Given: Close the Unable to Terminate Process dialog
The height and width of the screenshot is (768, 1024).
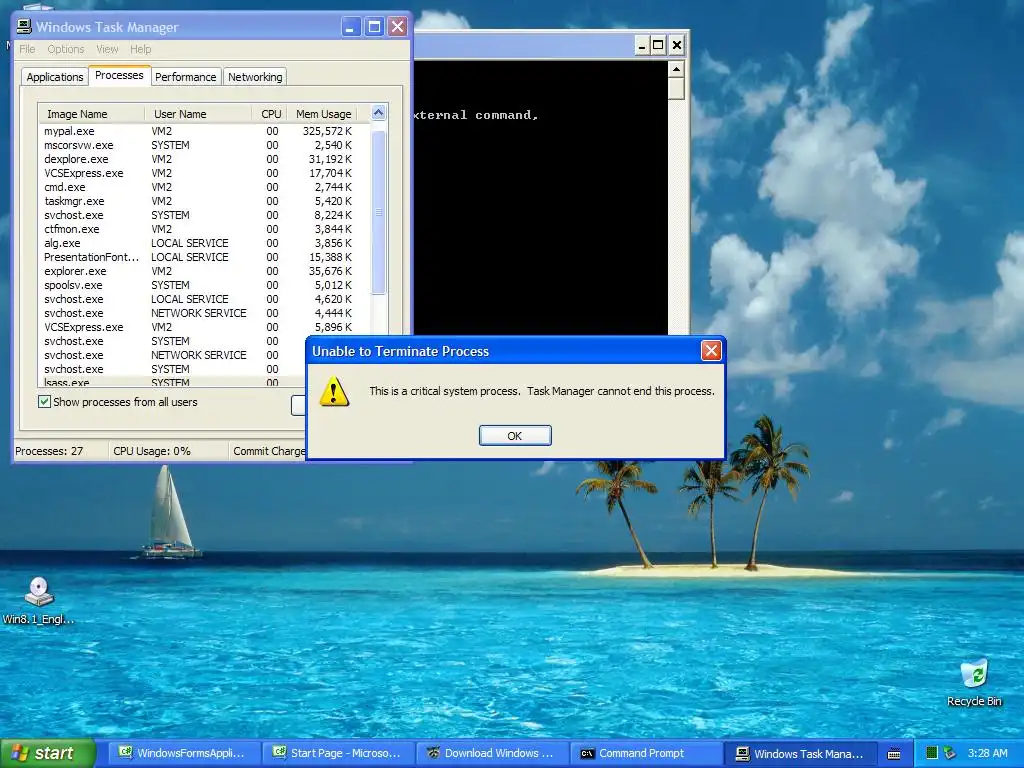Looking at the screenshot, I should point(711,351).
